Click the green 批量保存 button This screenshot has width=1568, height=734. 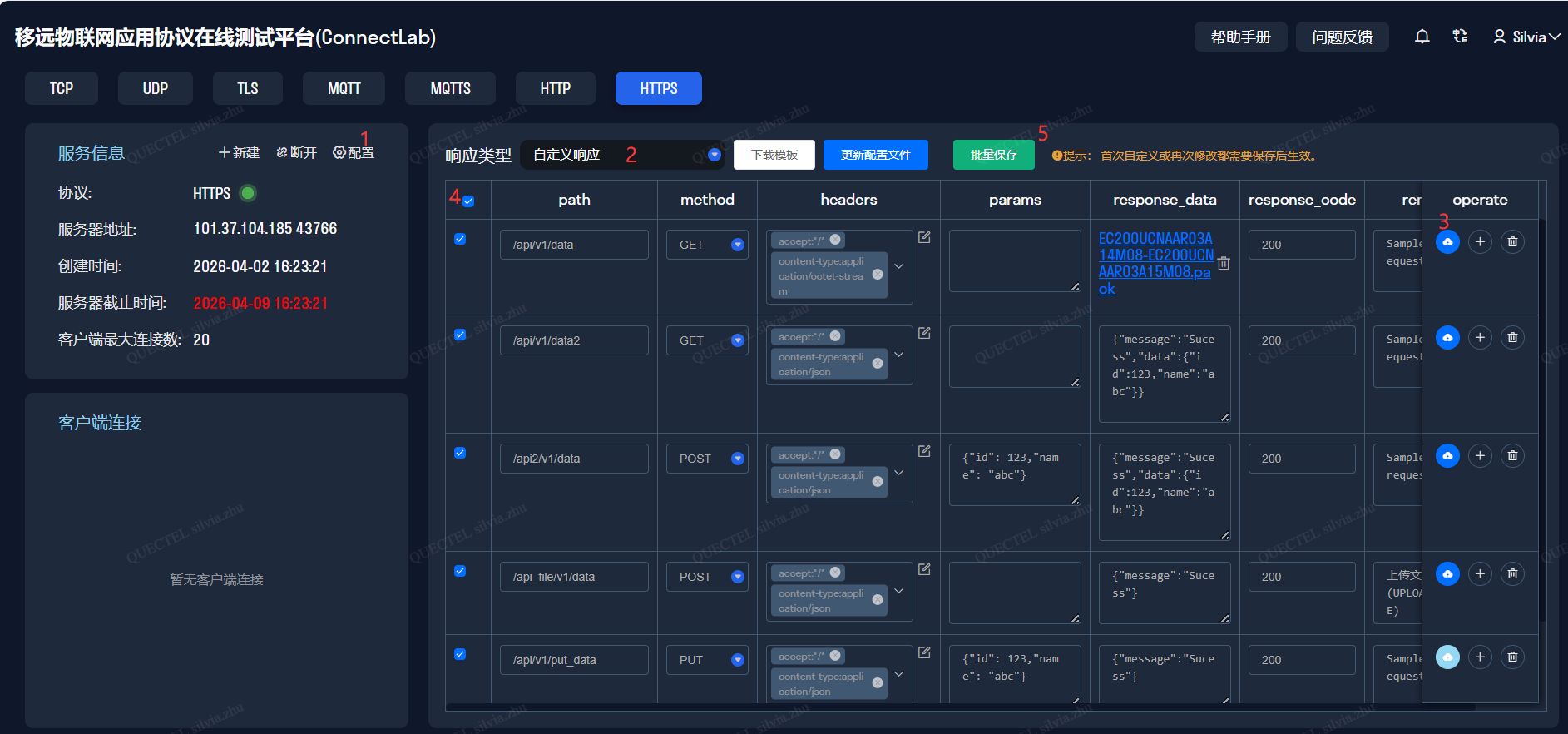tap(993, 155)
